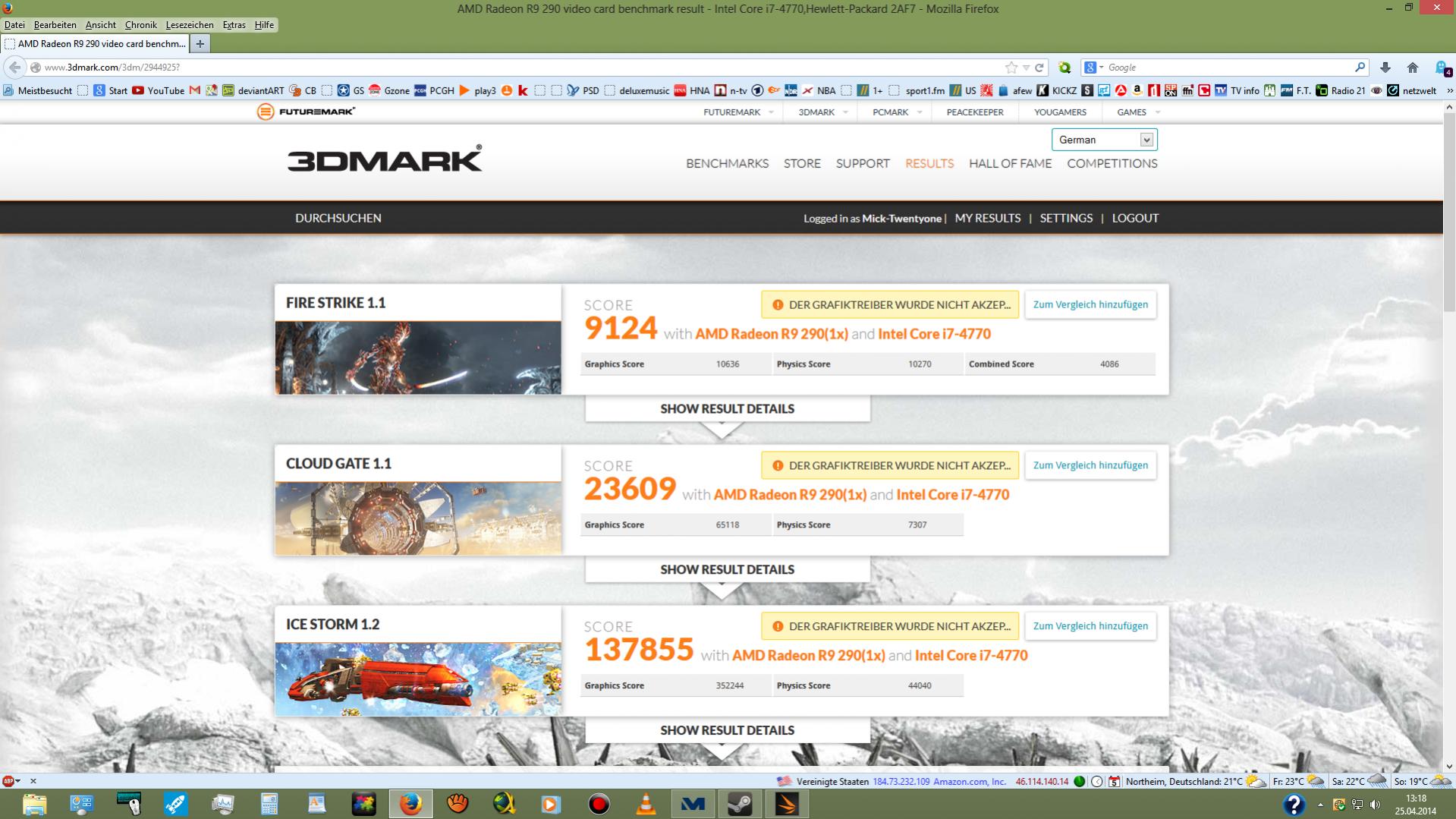Screen dimensions: 1456x819
Task: Open Windows File Explorer from taskbar
Action: click(x=35, y=804)
